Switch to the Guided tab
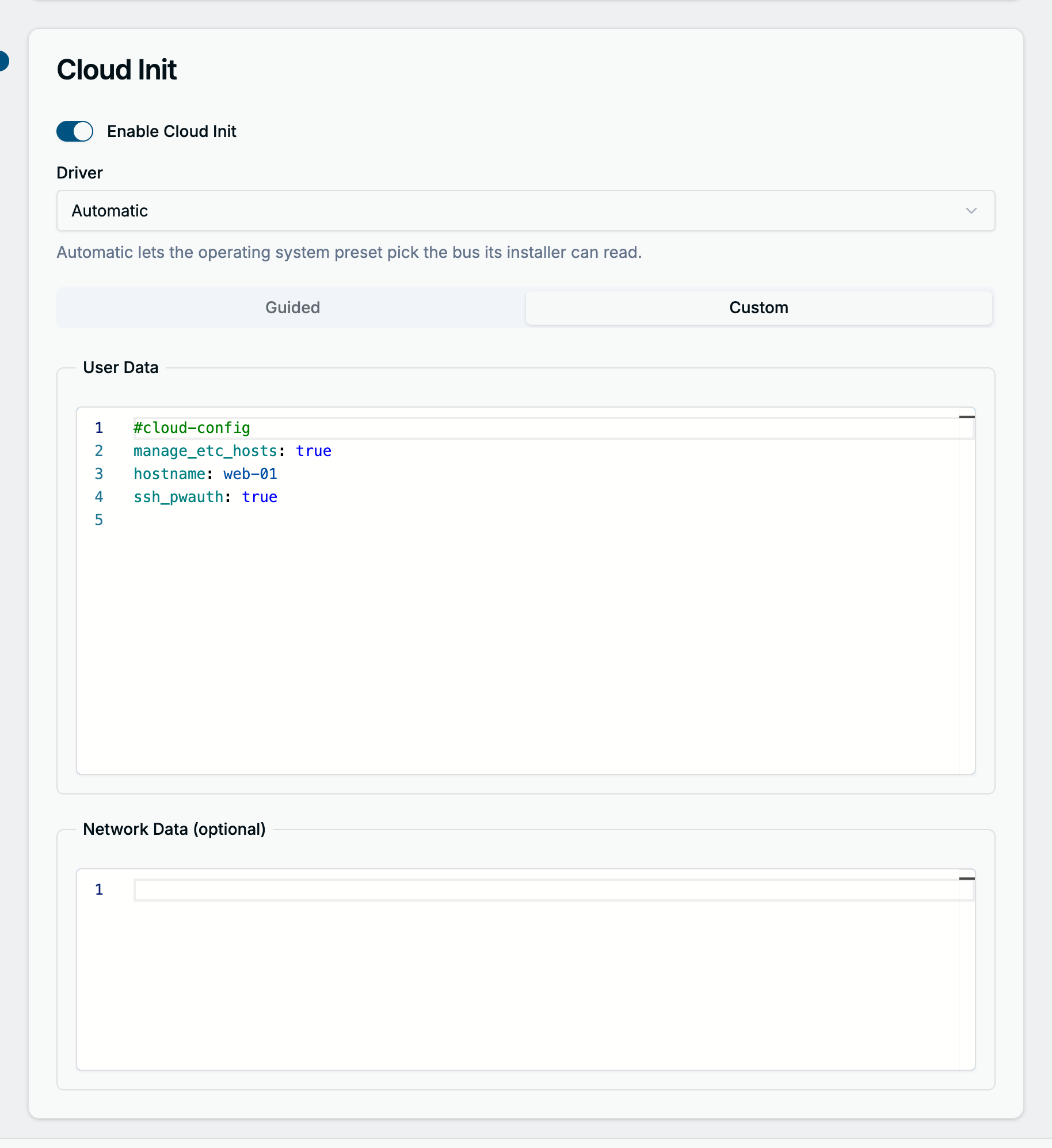Screen dimensions: 1052x1148 click(x=292, y=307)
